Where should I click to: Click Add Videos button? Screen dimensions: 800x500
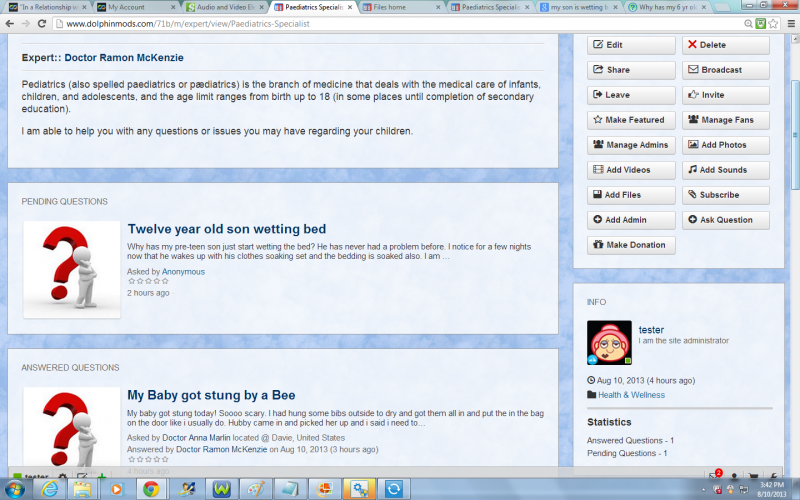pos(631,170)
